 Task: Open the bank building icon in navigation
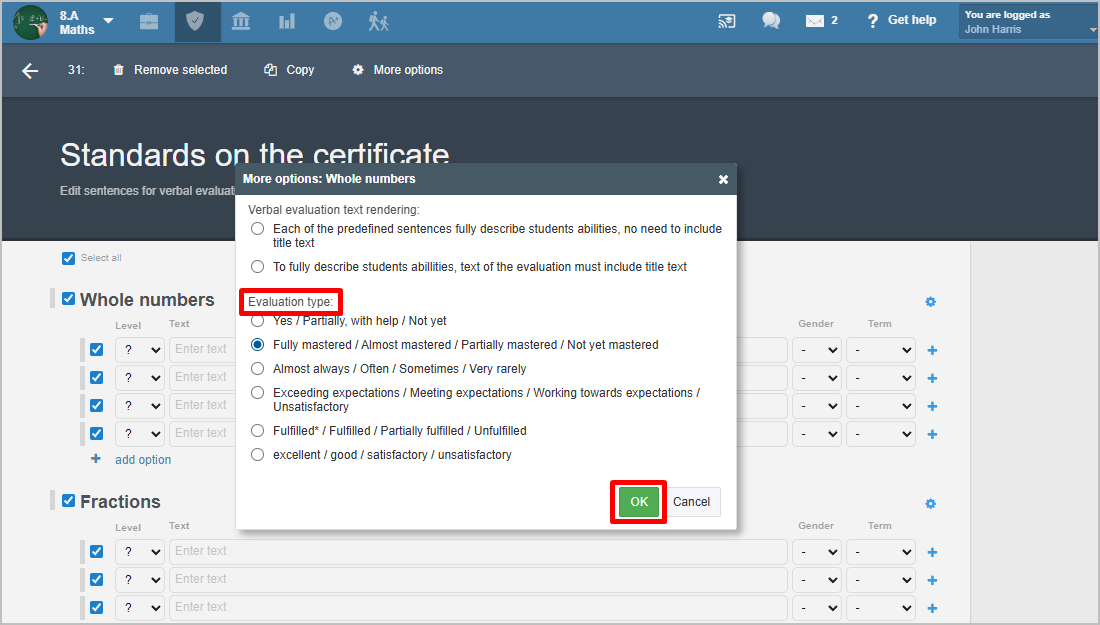(x=241, y=21)
